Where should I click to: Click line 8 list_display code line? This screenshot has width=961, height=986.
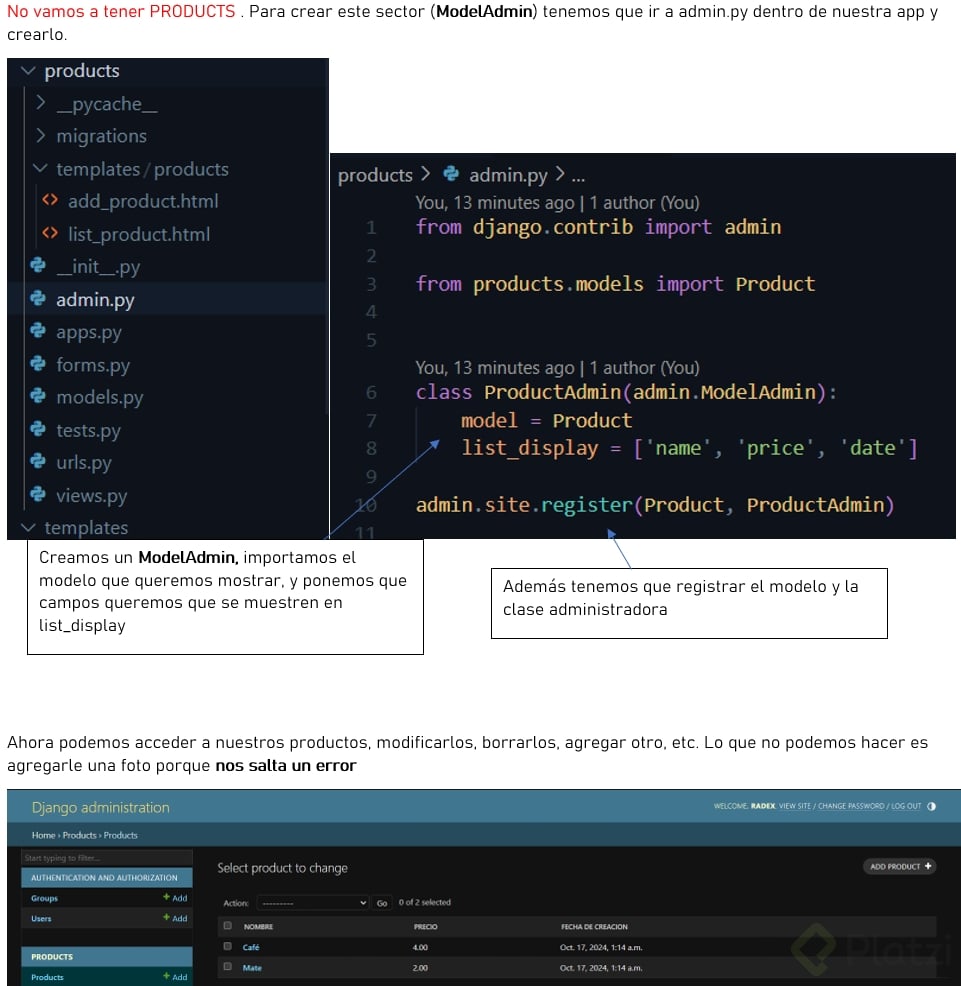pos(689,448)
